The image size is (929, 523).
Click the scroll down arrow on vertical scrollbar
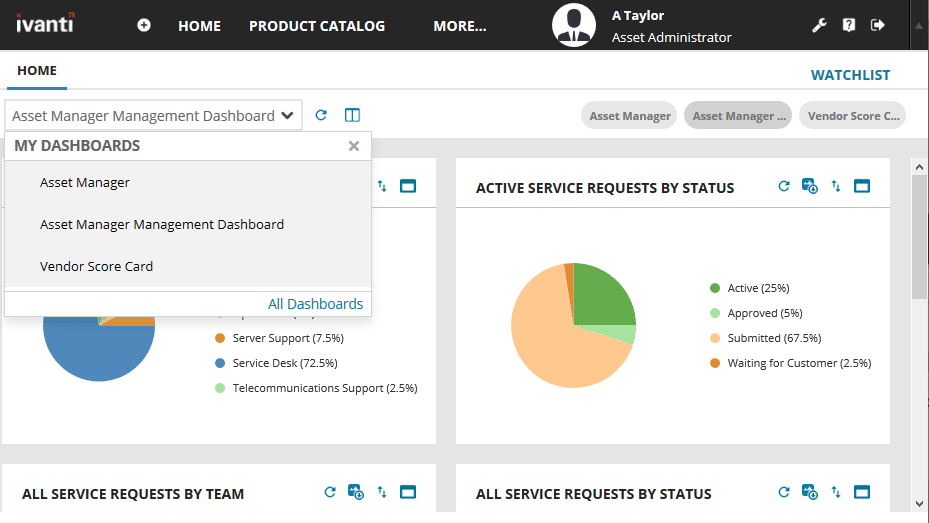[919, 503]
